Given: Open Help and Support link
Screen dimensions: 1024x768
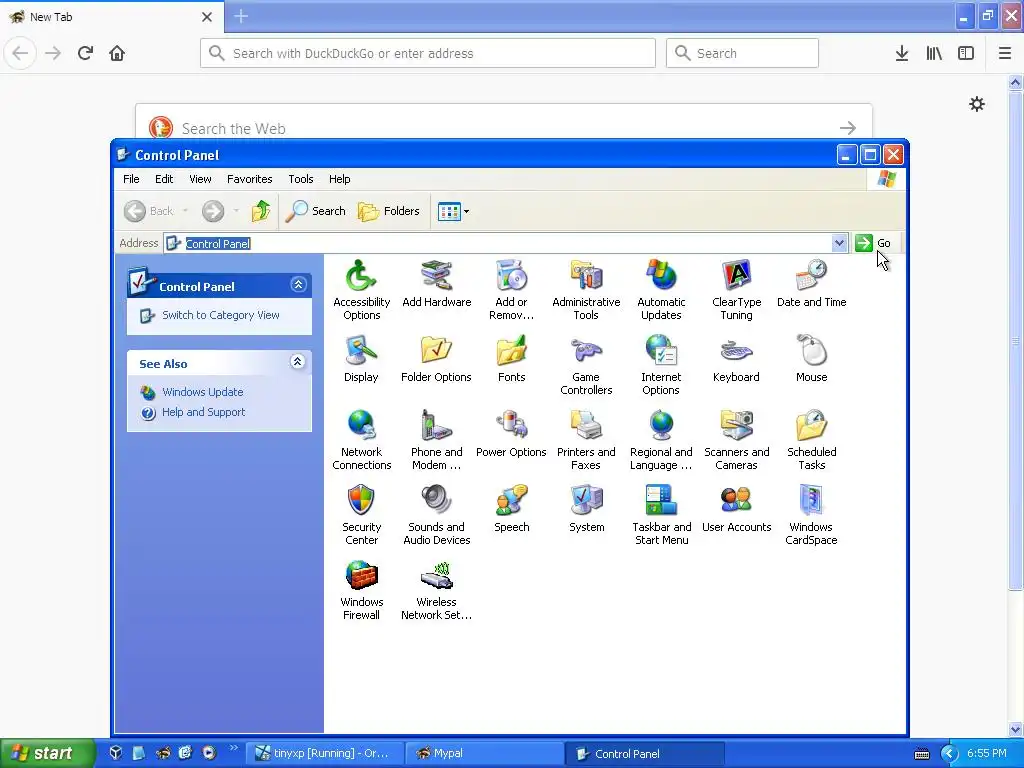Looking at the screenshot, I should point(203,412).
